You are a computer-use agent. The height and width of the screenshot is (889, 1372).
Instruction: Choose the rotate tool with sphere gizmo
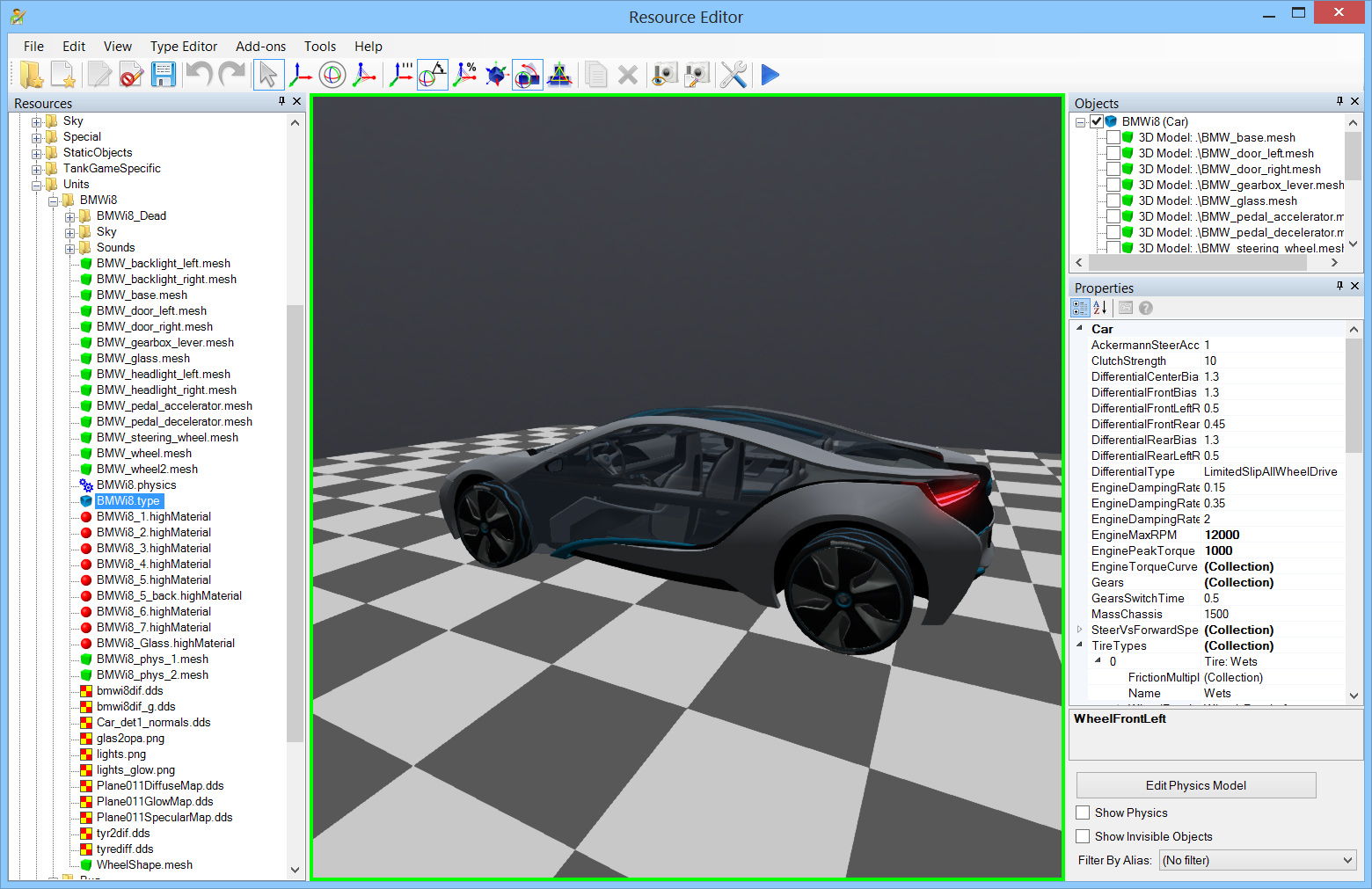click(332, 75)
